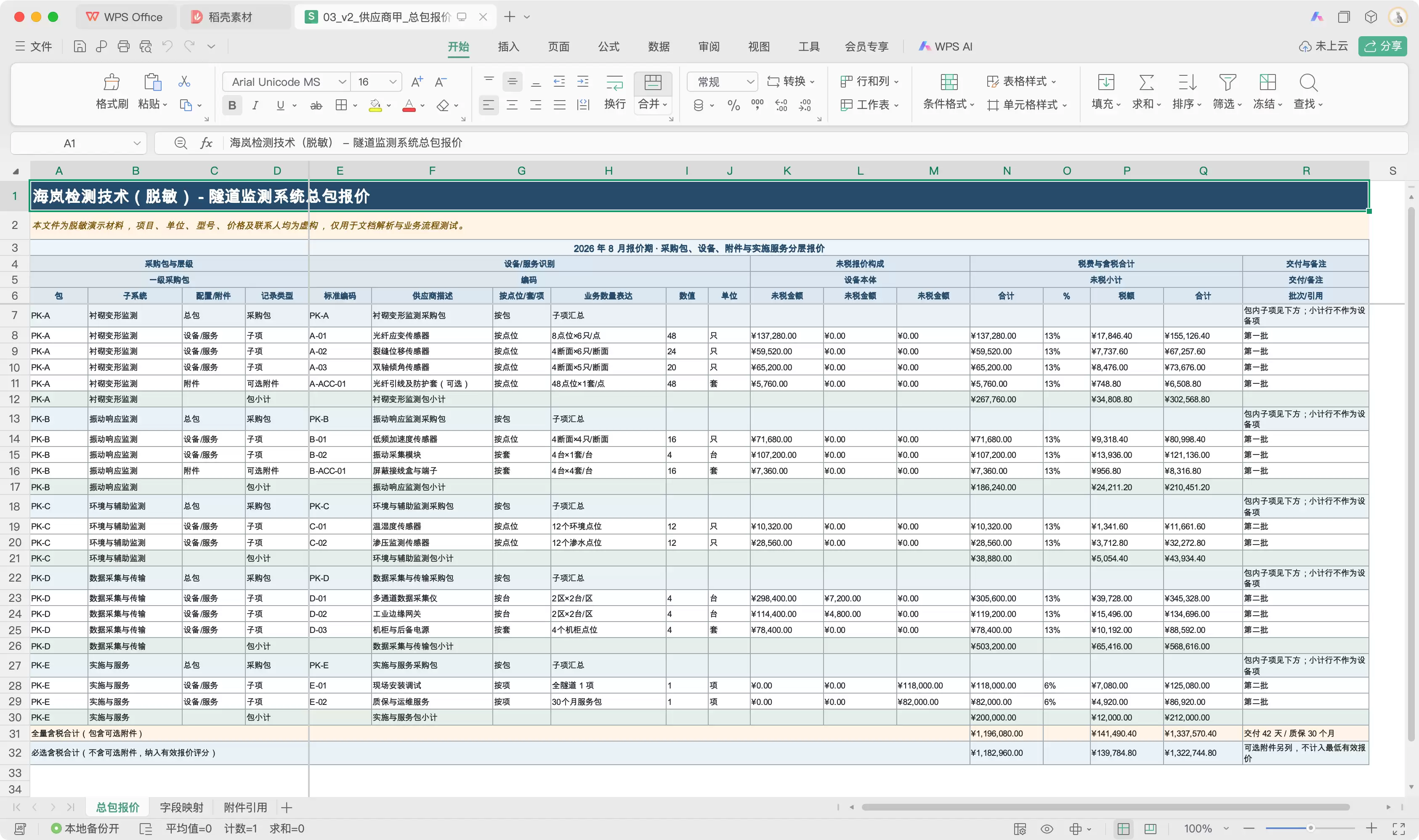
Task: Open the 文件 menu
Action: [33, 46]
